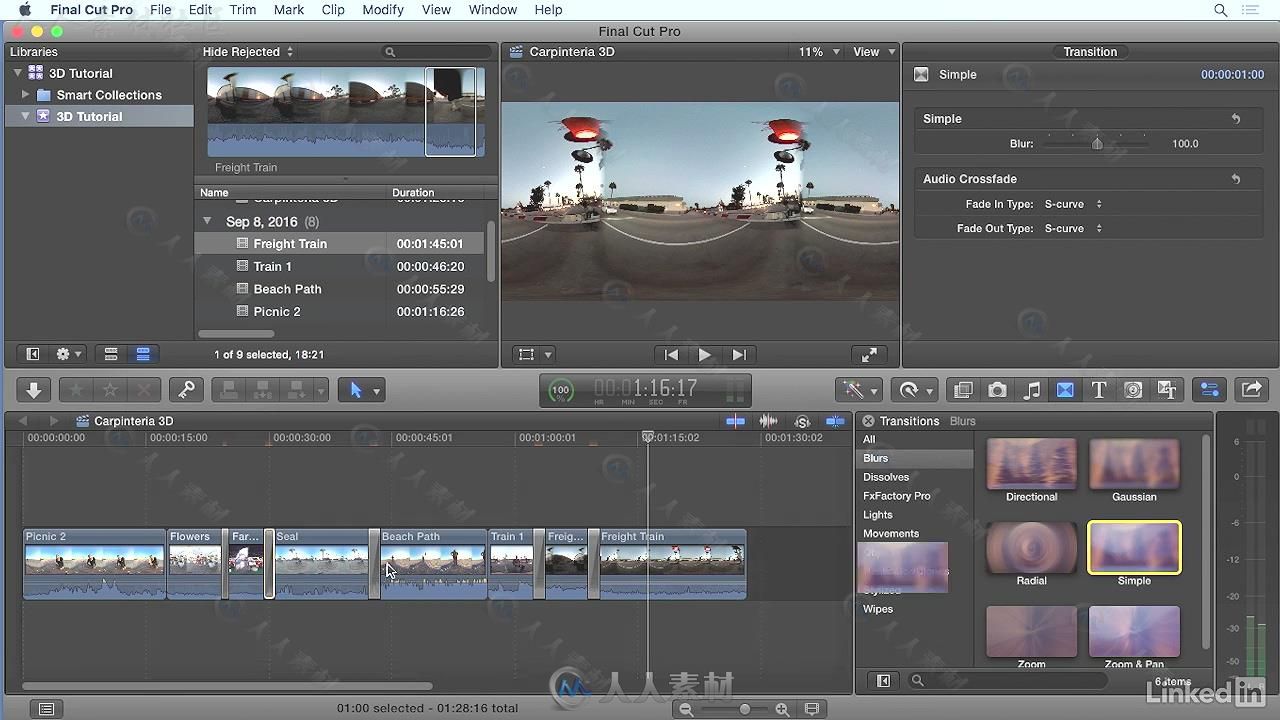Screen dimensions: 1280x720
Task: Collapse the Sep 8, 2016 group
Action: pos(208,221)
